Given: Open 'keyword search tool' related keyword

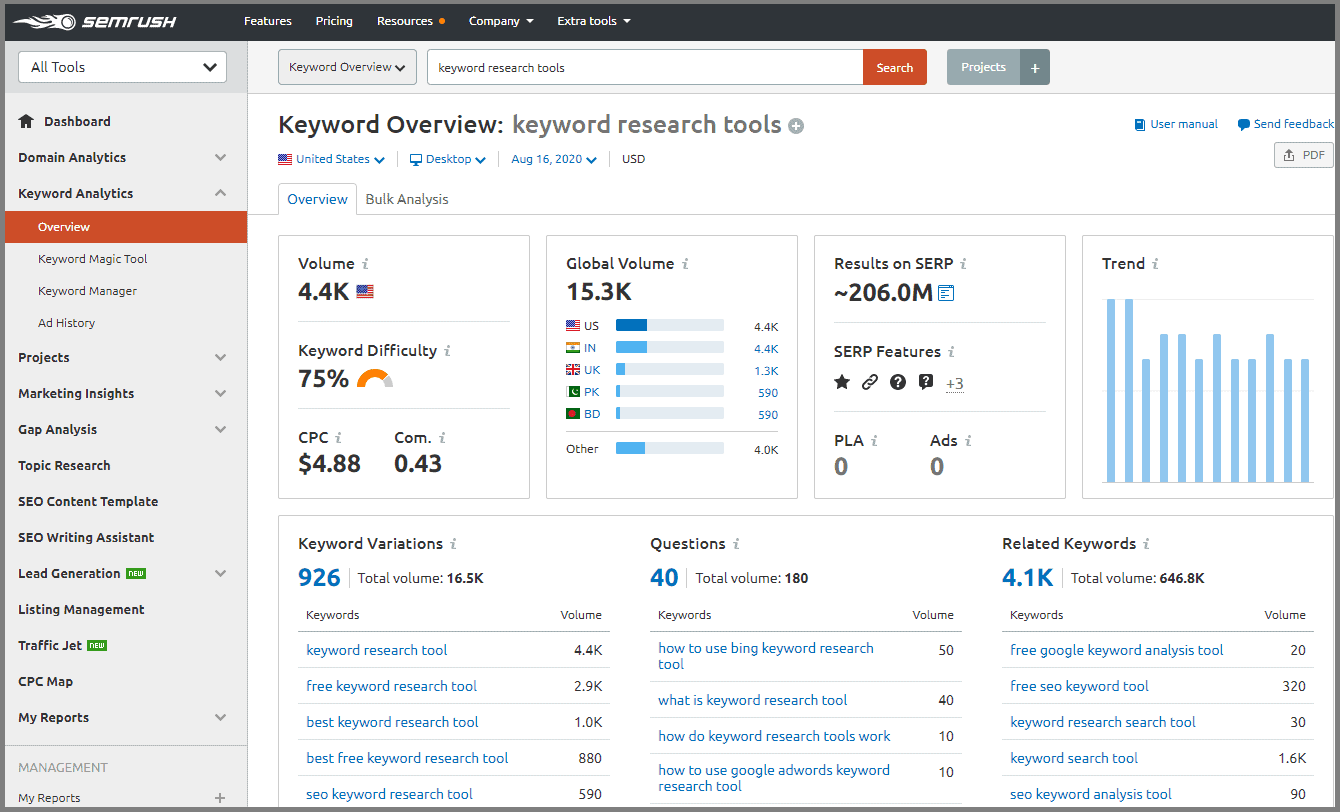Looking at the screenshot, I should tap(1074, 758).
